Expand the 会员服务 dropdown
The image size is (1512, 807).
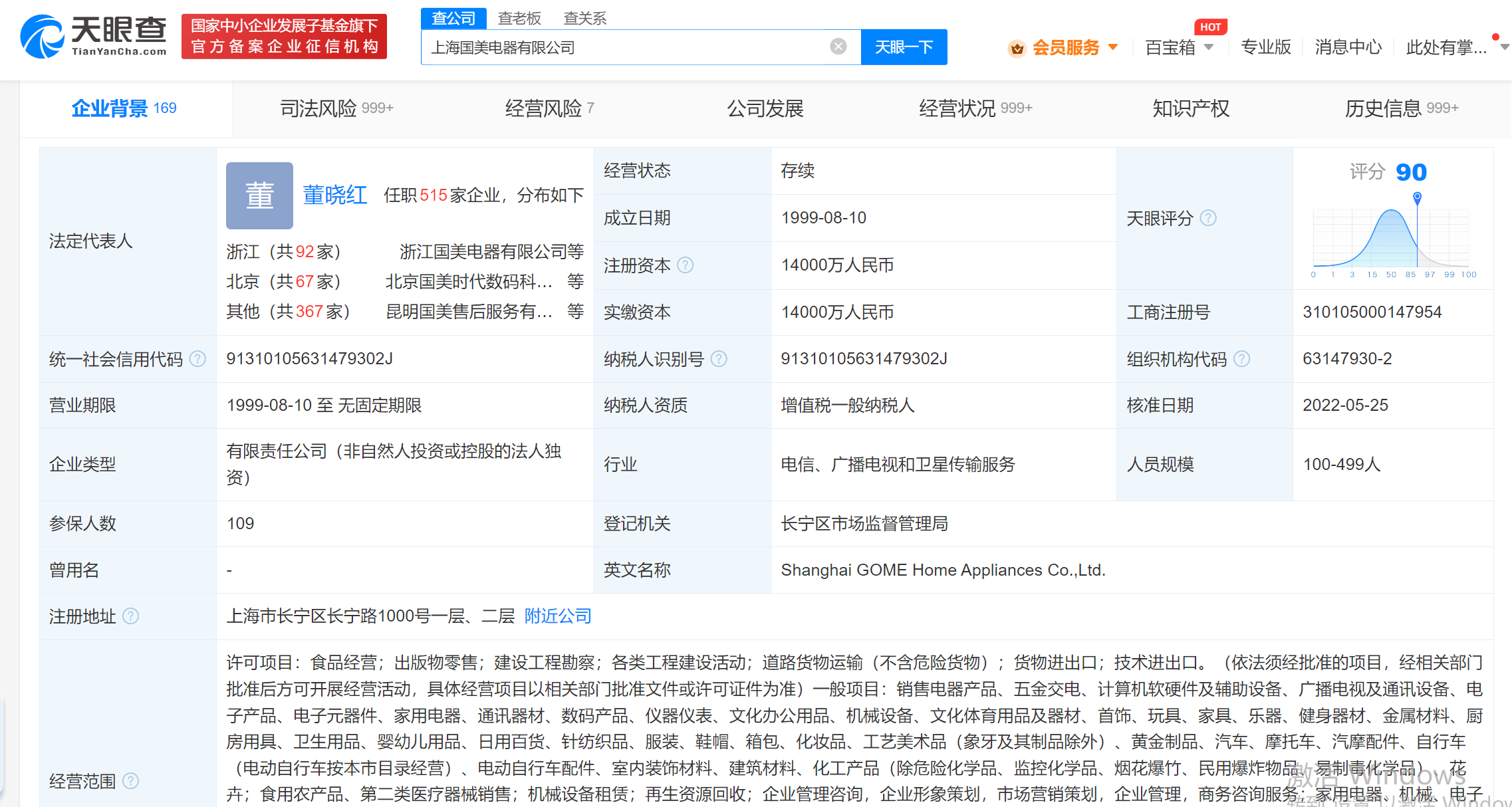1113,47
